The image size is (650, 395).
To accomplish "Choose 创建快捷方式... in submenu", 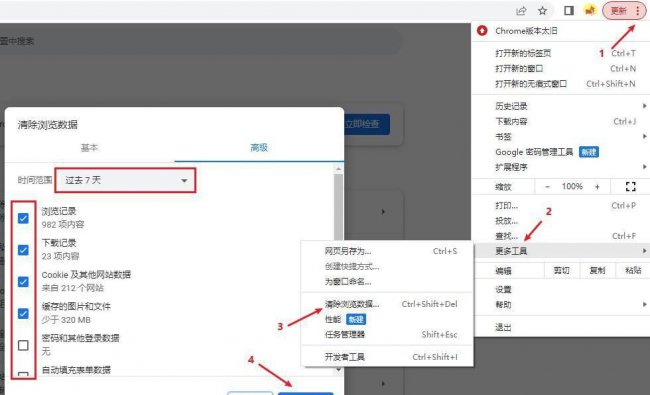I will point(387,267).
